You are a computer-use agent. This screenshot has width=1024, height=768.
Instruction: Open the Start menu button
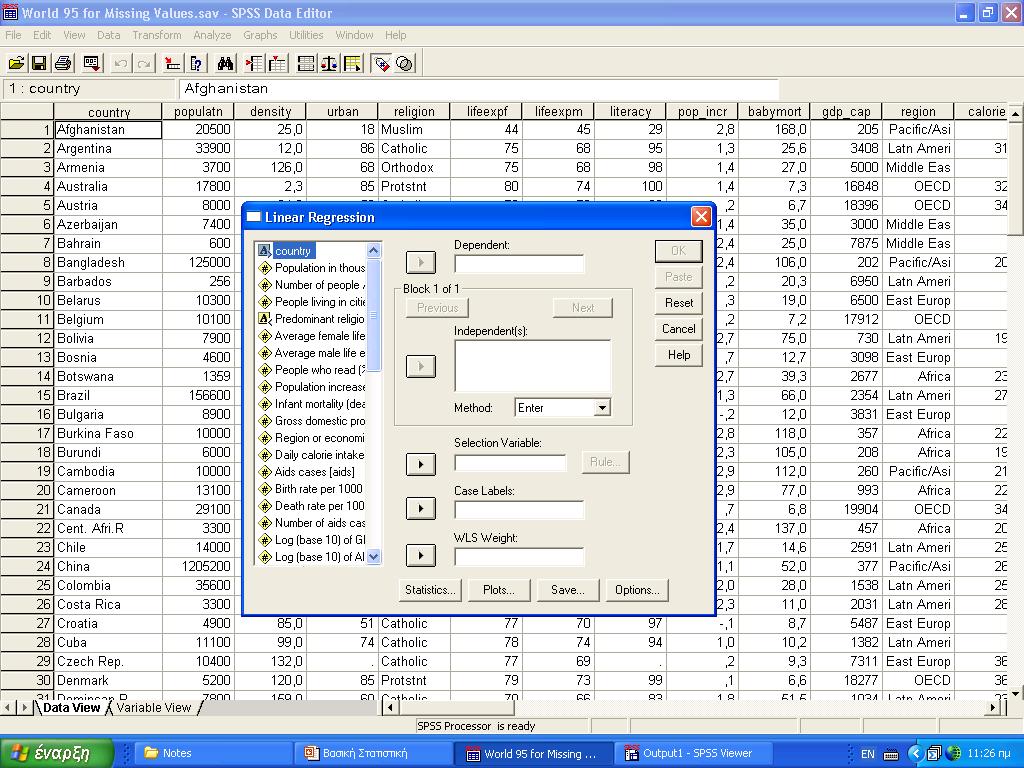tap(57, 753)
